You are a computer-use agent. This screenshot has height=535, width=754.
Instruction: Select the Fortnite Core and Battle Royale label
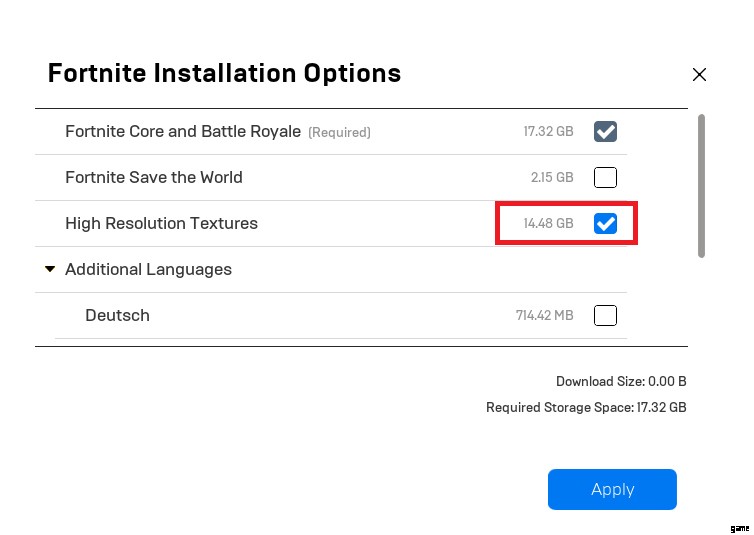tap(183, 132)
